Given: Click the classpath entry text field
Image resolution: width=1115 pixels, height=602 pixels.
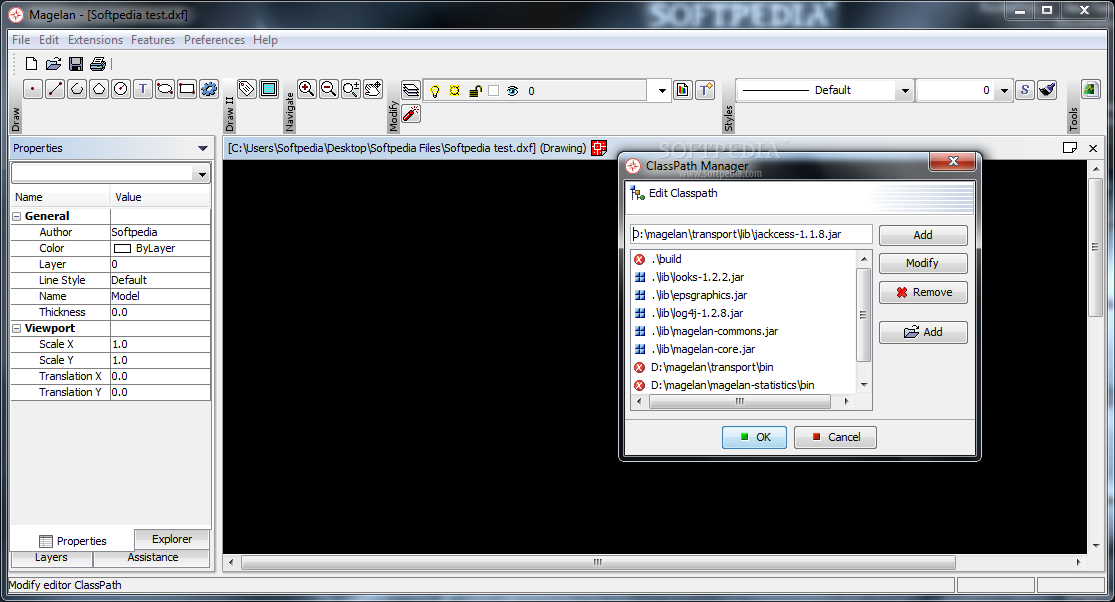Looking at the screenshot, I should [751, 235].
